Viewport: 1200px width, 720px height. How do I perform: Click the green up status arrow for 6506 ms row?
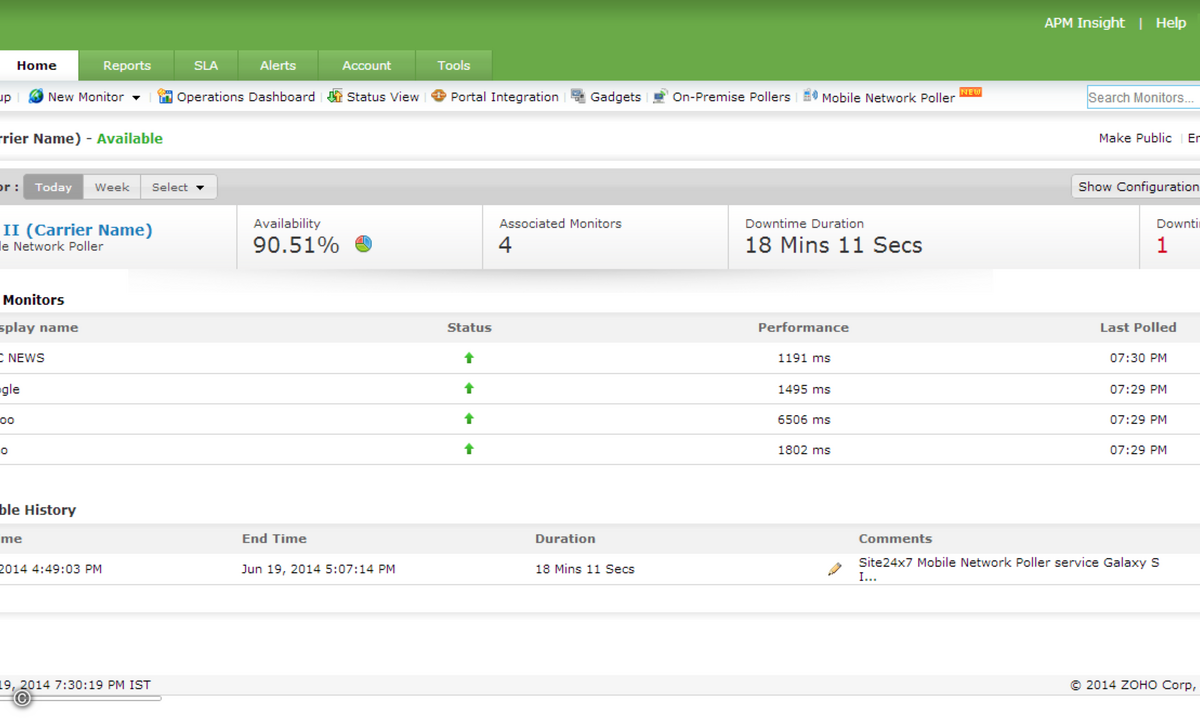click(469, 419)
